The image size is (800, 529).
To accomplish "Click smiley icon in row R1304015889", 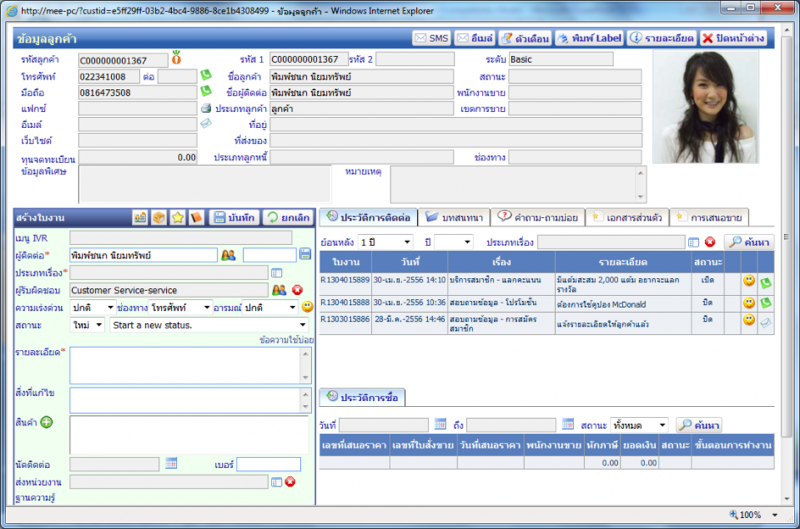I will [749, 281].
